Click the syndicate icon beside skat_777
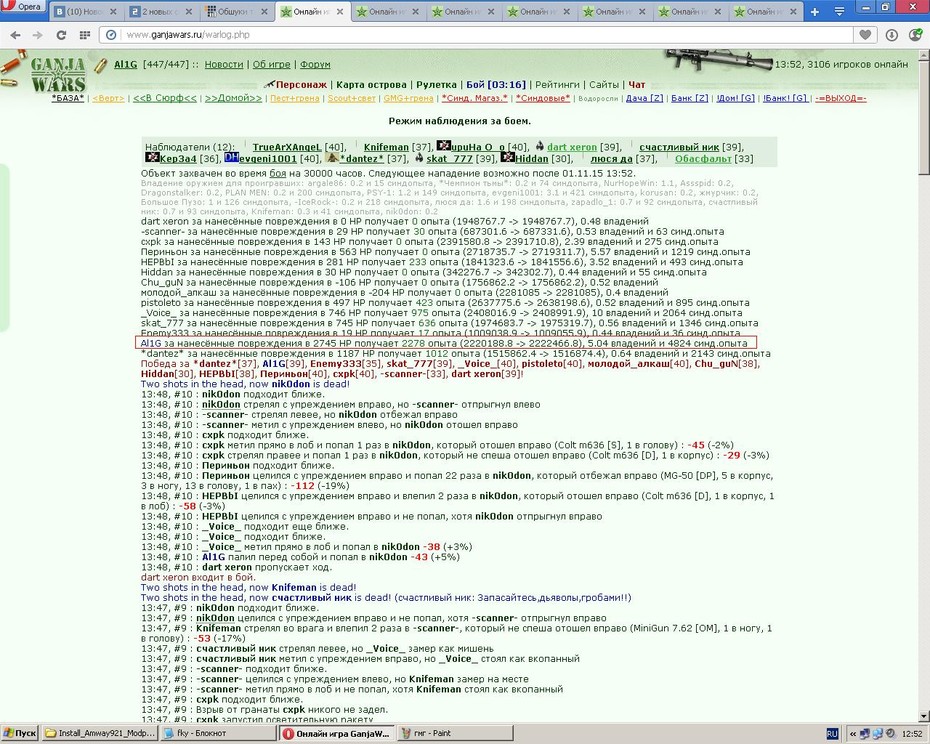 tap(419, 157)
